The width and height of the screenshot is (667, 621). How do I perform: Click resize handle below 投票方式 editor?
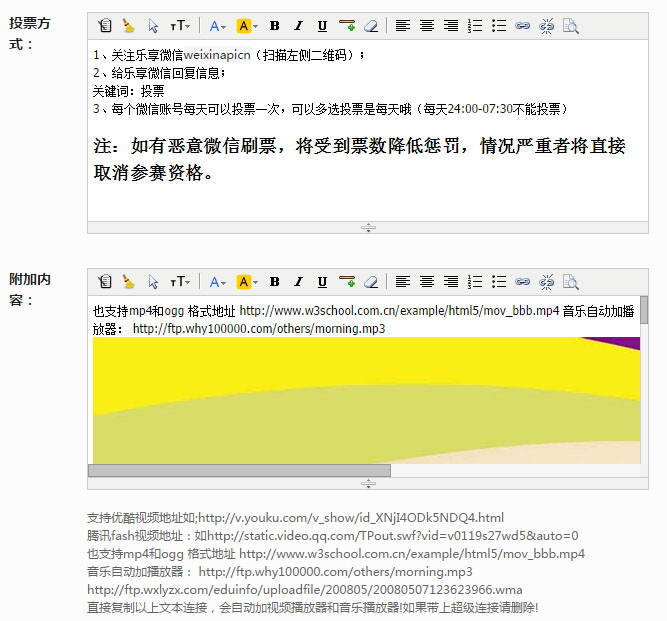[x=368, y=228]
